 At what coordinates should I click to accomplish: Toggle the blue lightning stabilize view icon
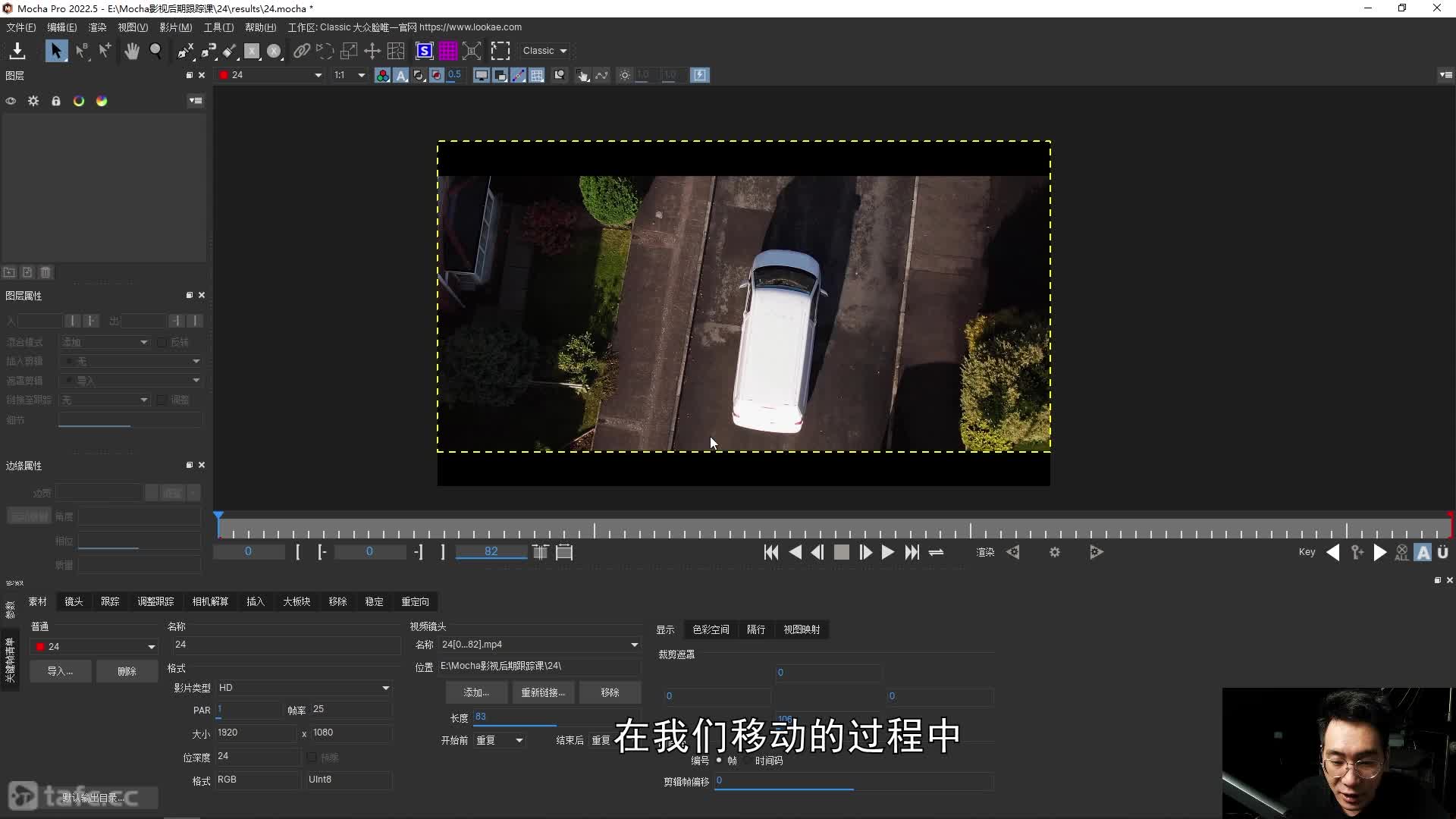pyautogui.click(x=700, y=75)
